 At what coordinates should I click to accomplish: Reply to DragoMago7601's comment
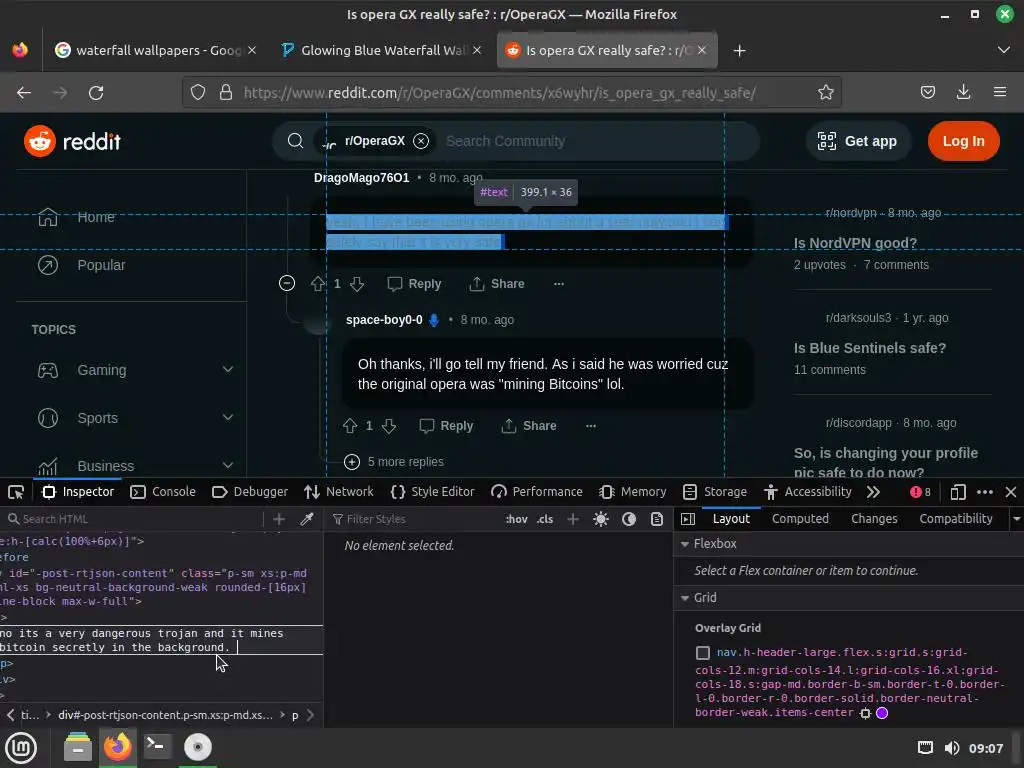click(414, 283)
